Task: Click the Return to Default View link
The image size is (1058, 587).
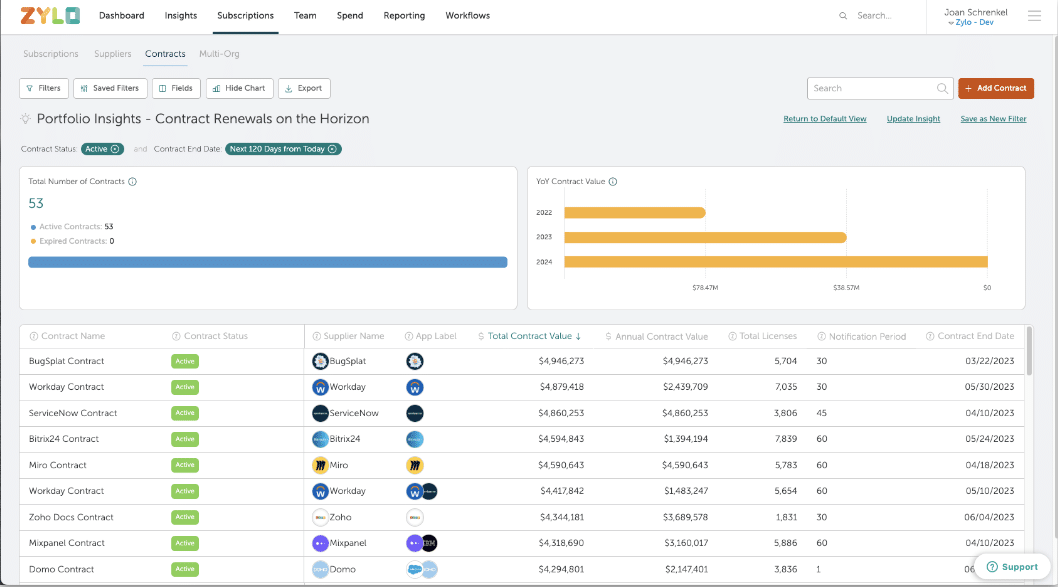Action: pyautogui.click(x=824, y=119)
